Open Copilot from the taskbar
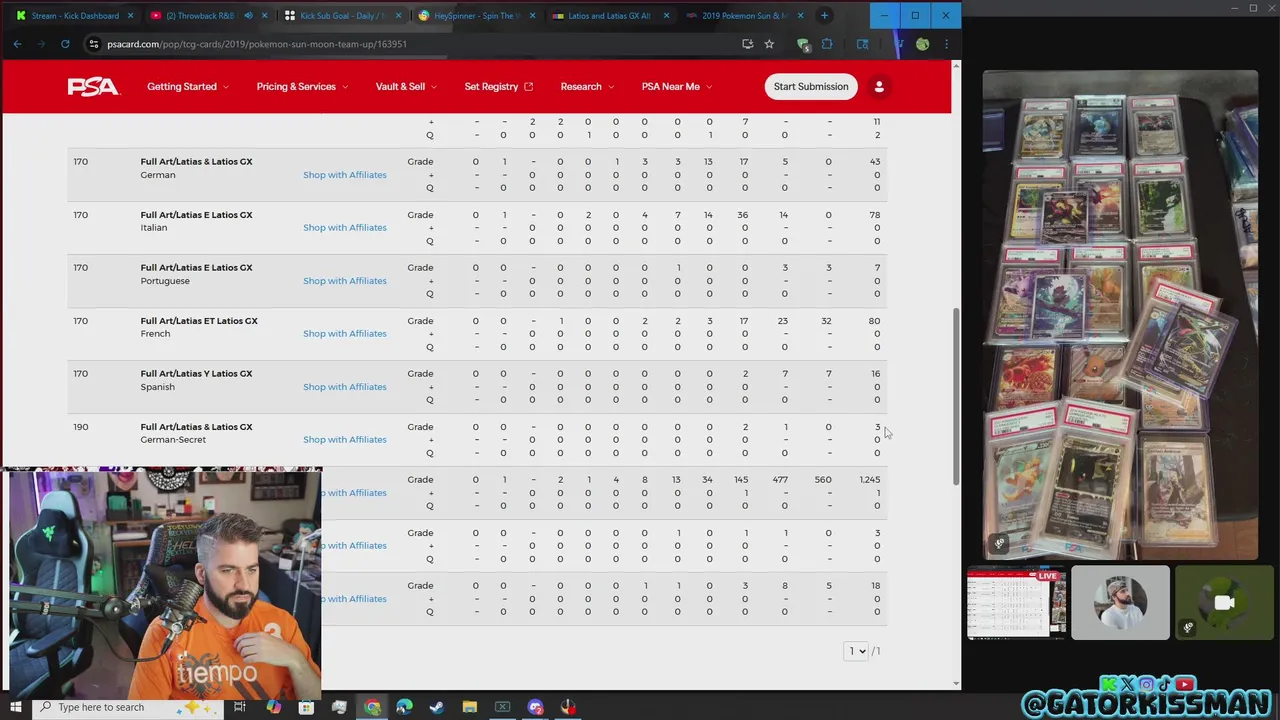The height and width of the screenshot is (720, 1280). [x=273, y=707]
